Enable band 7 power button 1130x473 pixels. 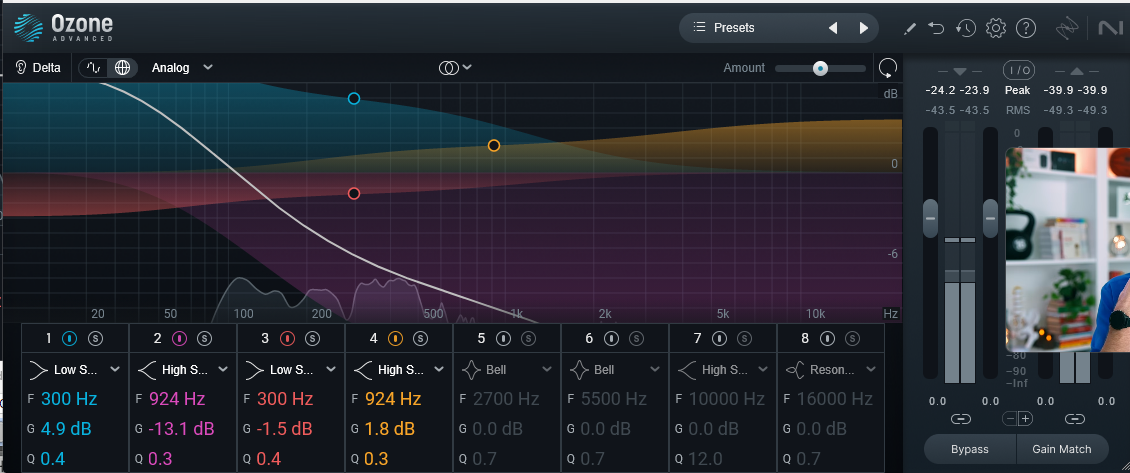click(720, 338)
